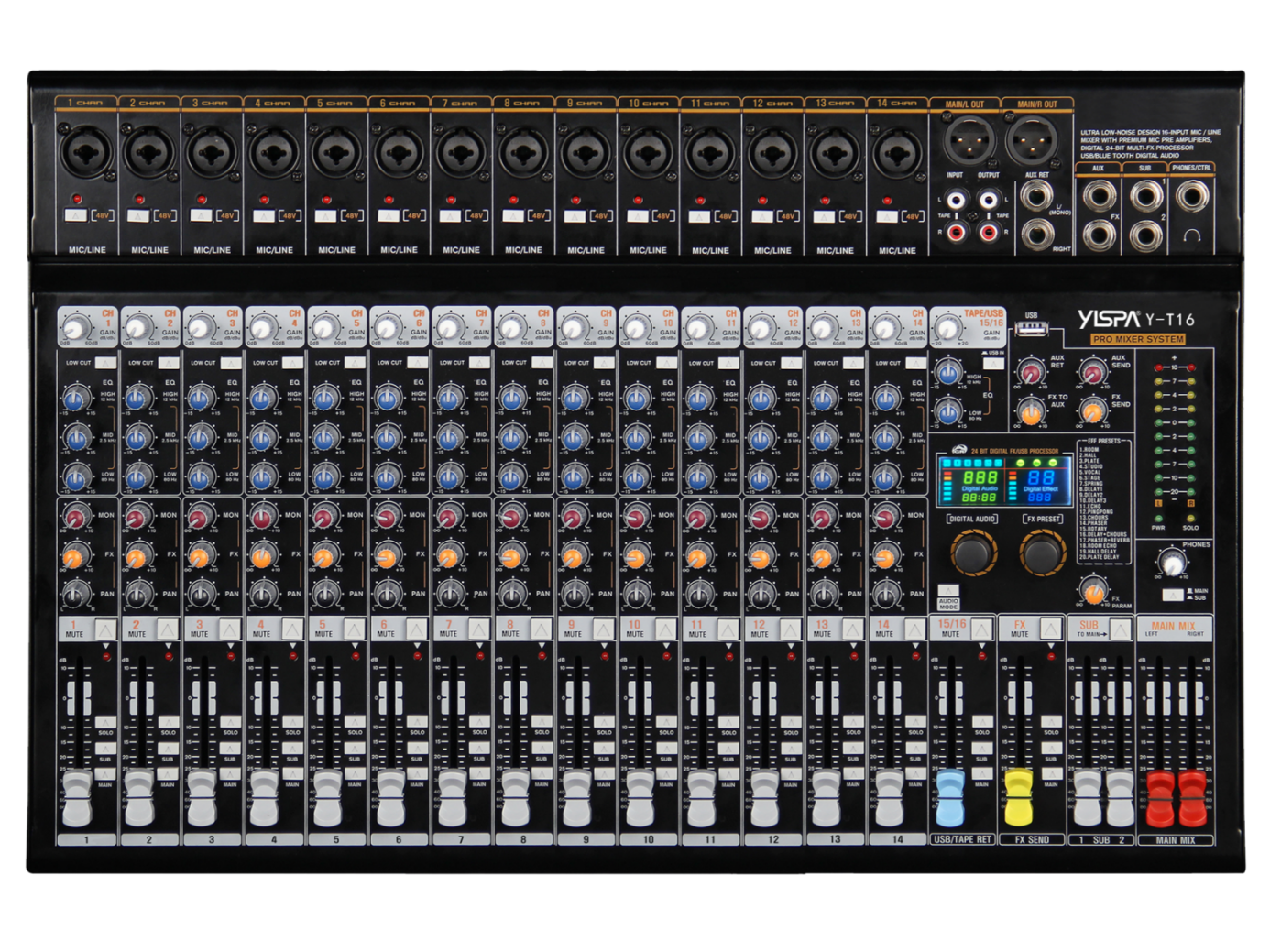Click the red TAPE OUTPUT R RCA jack
Viewport: 1270px width, 952px height.
pyautogui.click(x=989, y=232)
